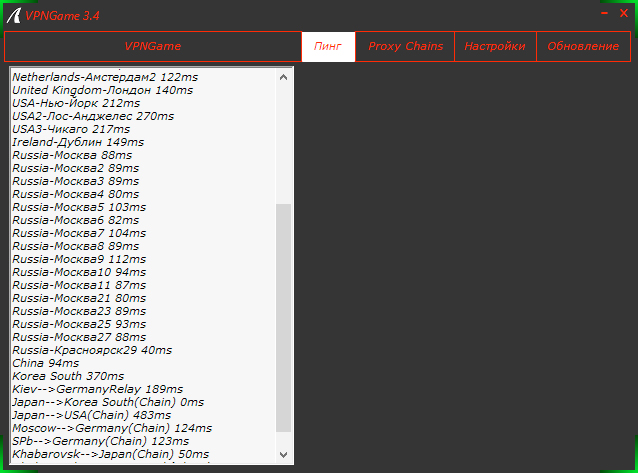Open the Обновление tab
The height and width of the screenshot is (473, 638).
(x=583, y=46)
